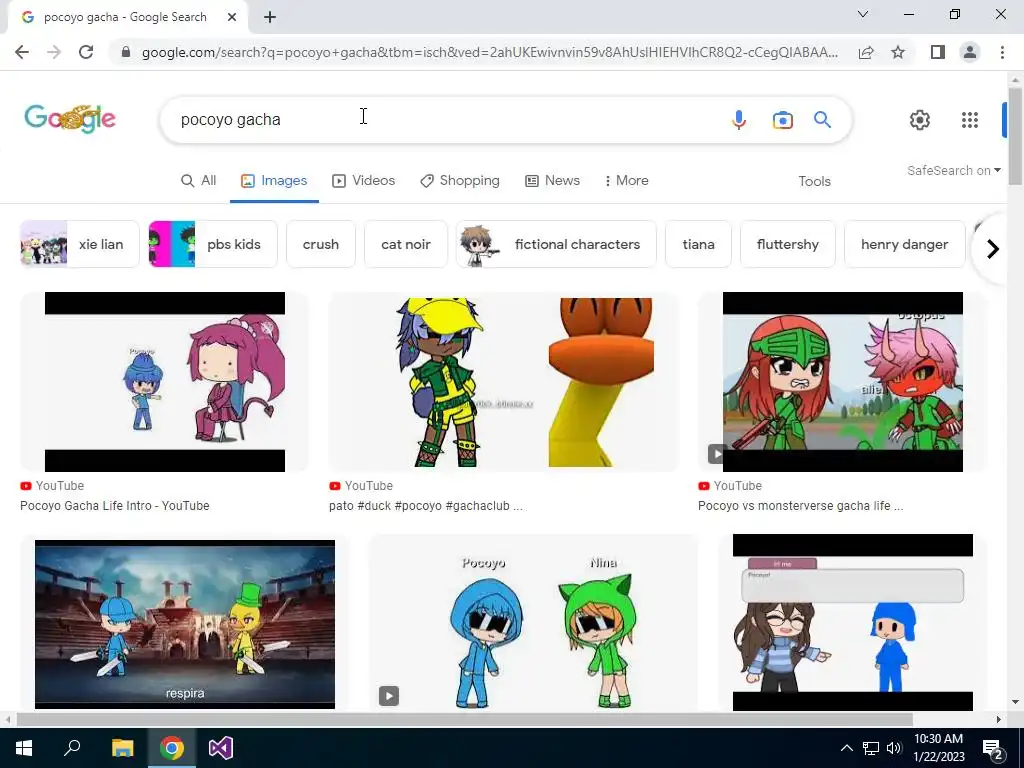Expand the More menu
Screen dimensions: 1024x768
point(626,181)
